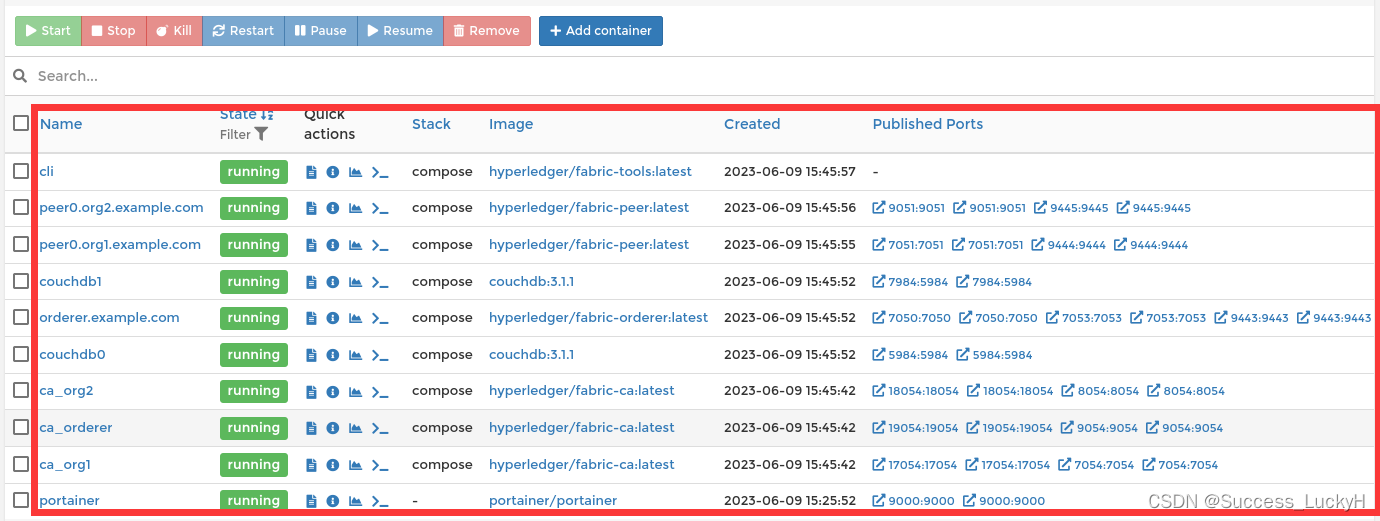View logs of ca_orderer container
Screen dimensions: 1380x521
[311, 428]
